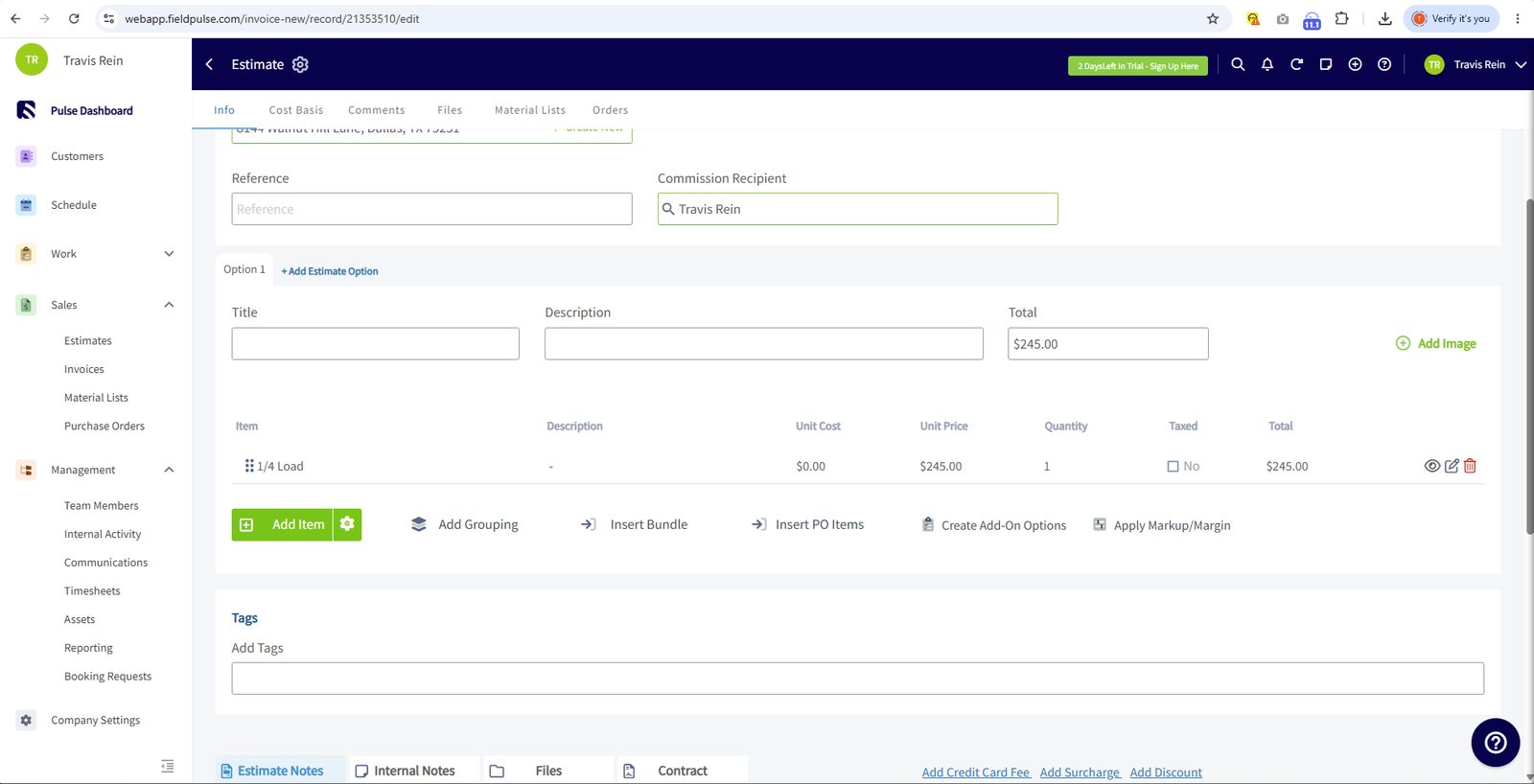
Task: Click Add Surcharge link
Action: pos(1080,772)
